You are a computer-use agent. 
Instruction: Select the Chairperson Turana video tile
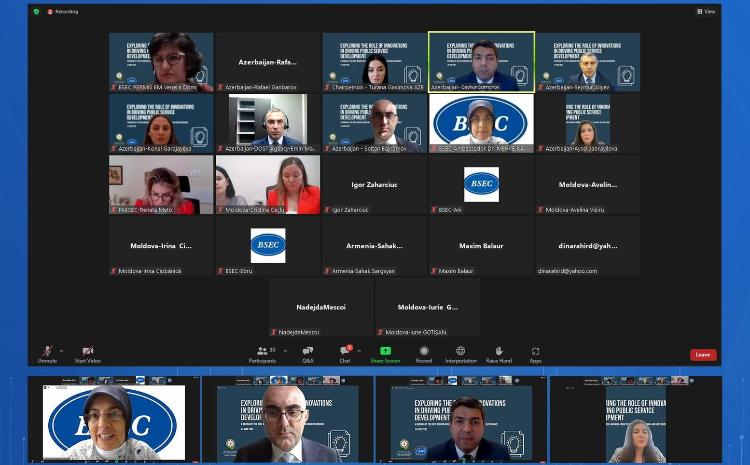(375, 62)
